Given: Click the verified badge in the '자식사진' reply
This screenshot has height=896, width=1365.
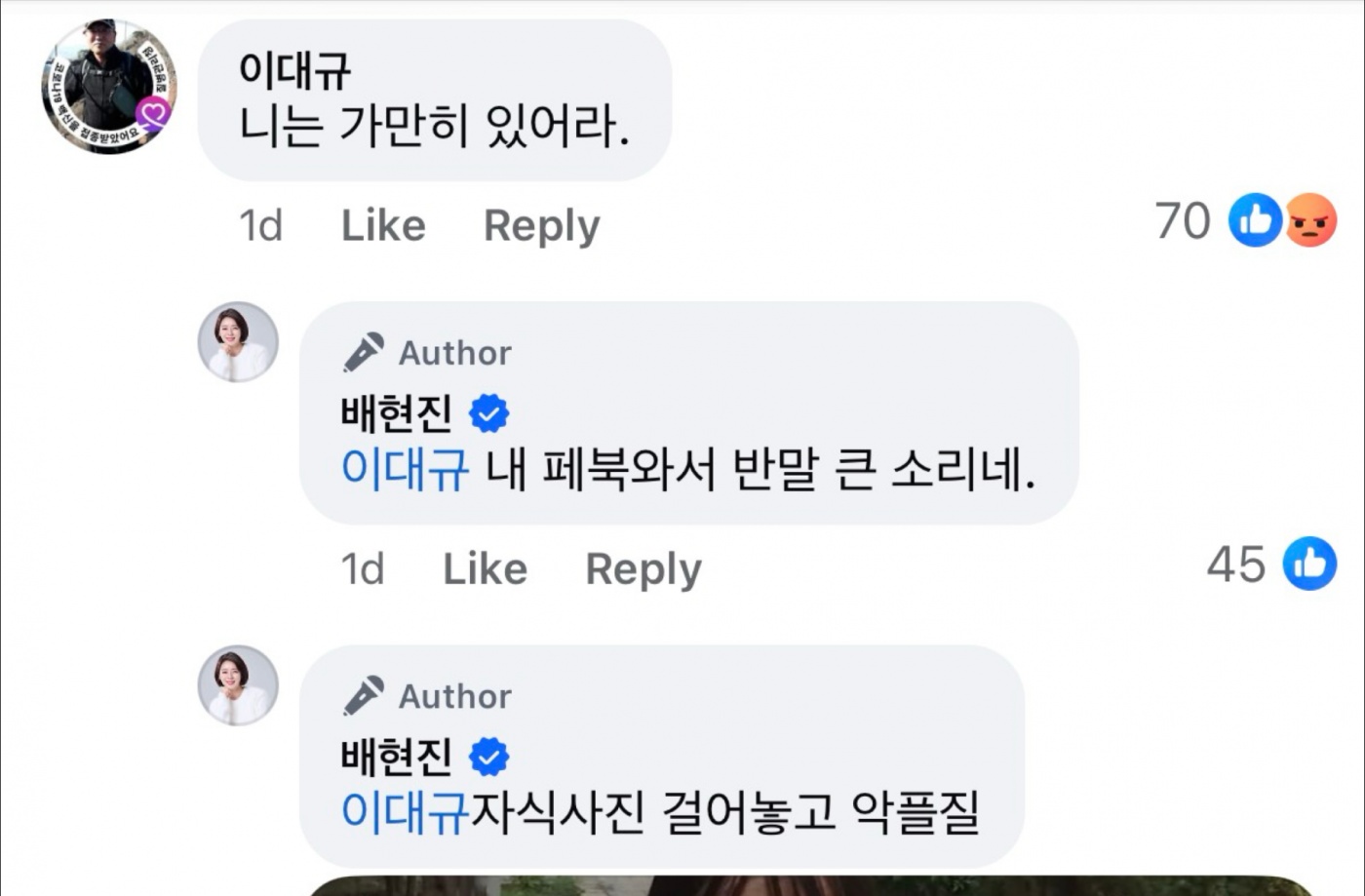Looking at the screenshot, I should (488, 757).
